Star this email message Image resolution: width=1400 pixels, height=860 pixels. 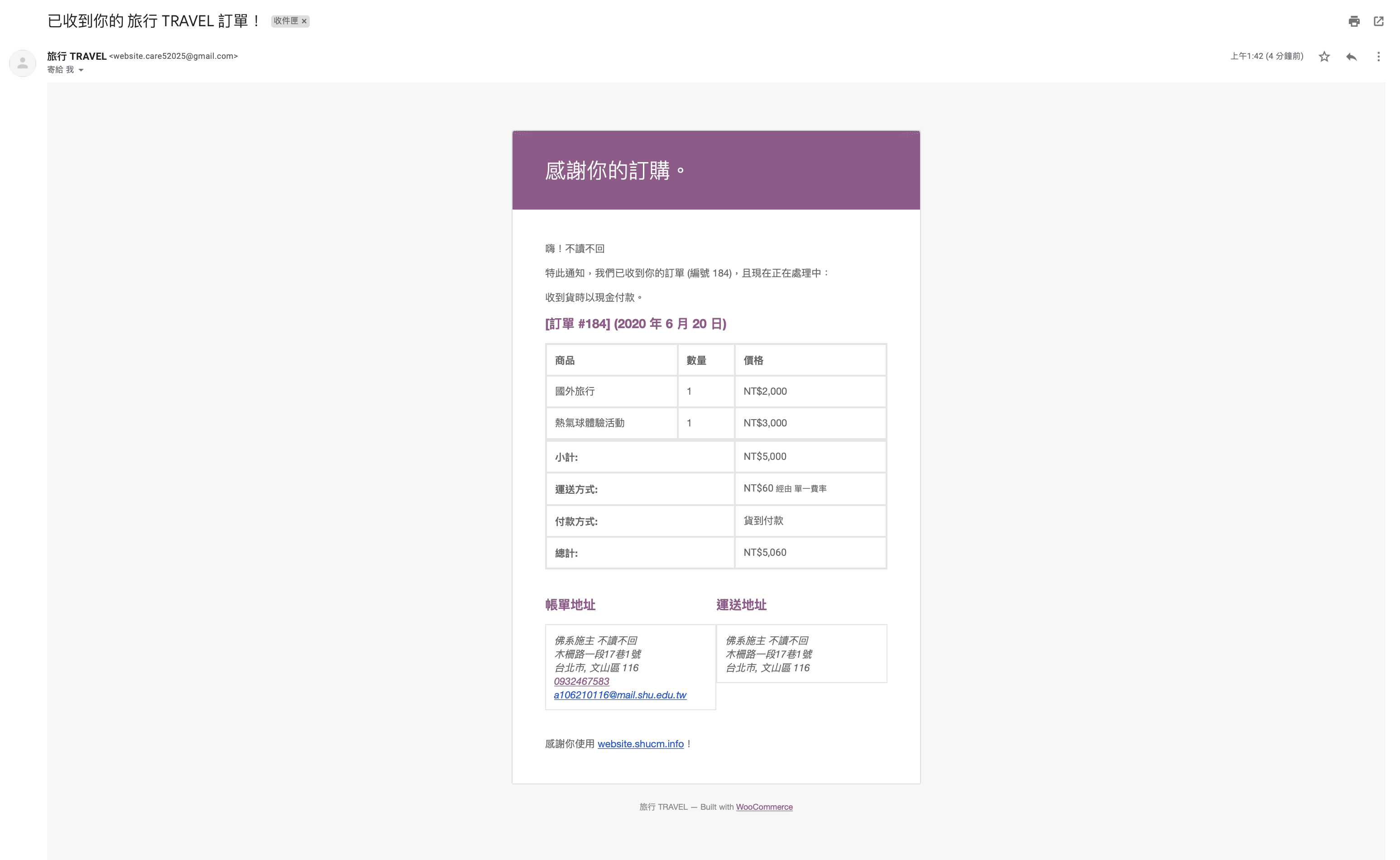[1324, 56]
